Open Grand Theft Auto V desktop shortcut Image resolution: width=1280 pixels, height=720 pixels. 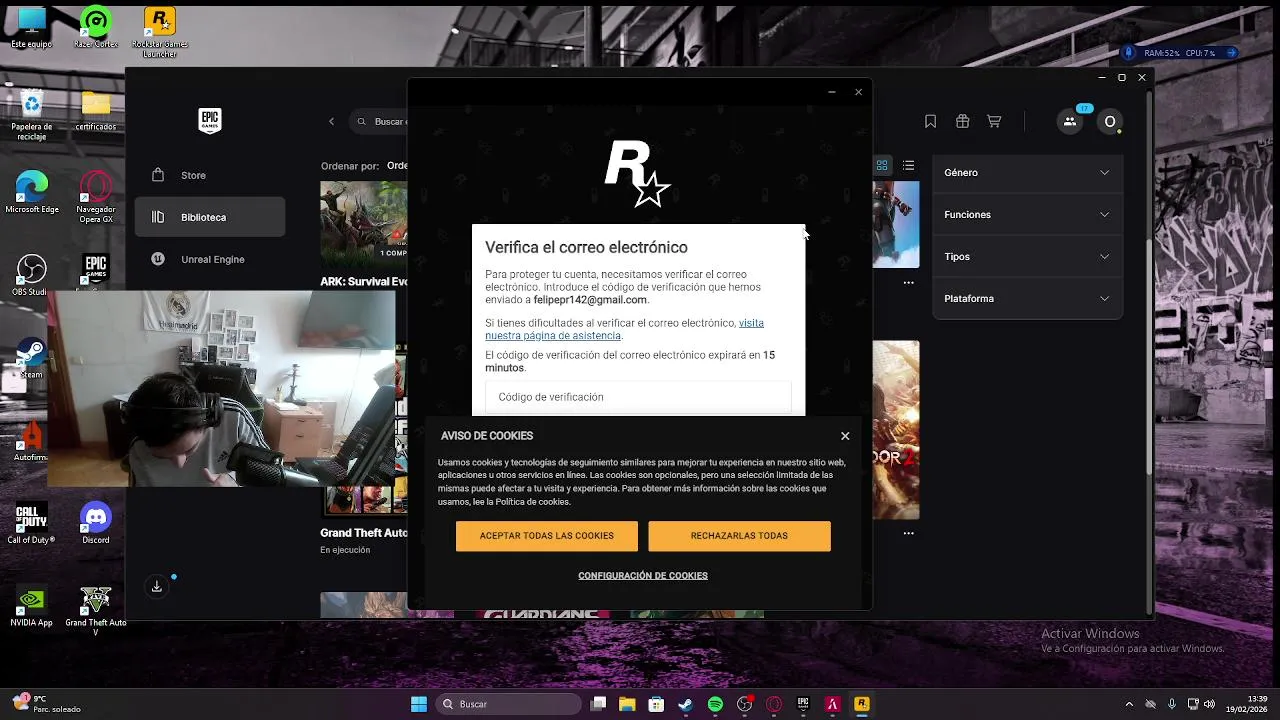[x=96, y=611]
